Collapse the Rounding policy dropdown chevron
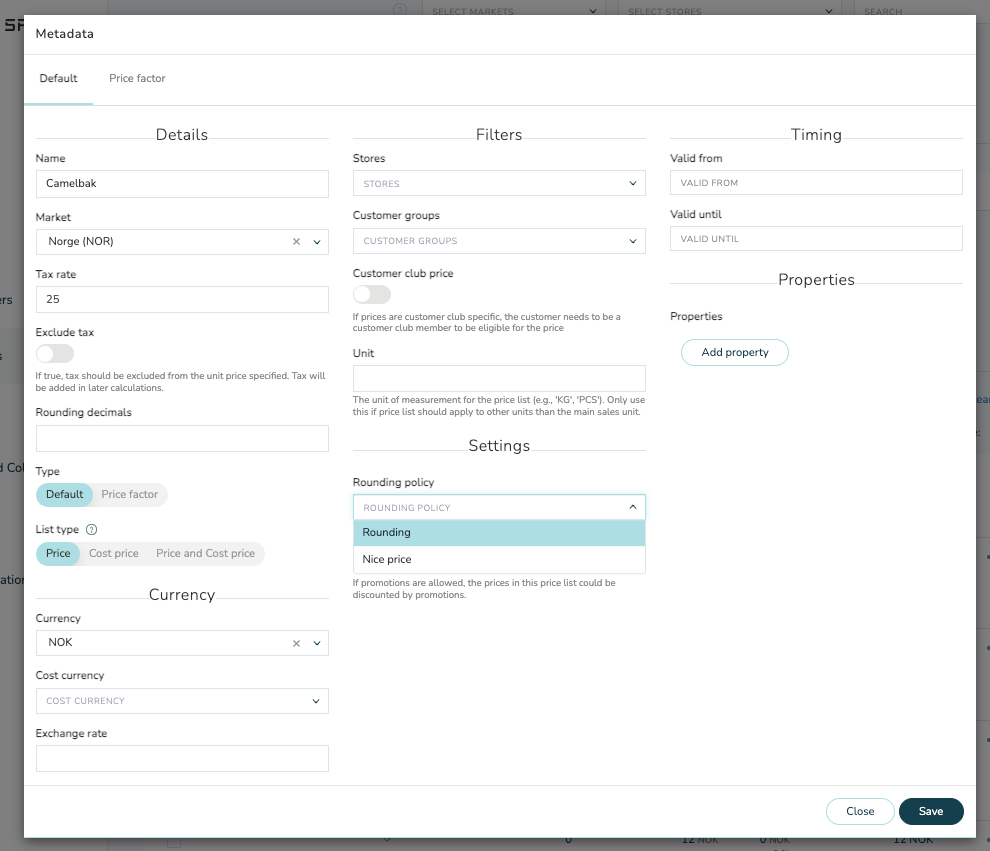The image size is (990, 851). pos(632,507)
